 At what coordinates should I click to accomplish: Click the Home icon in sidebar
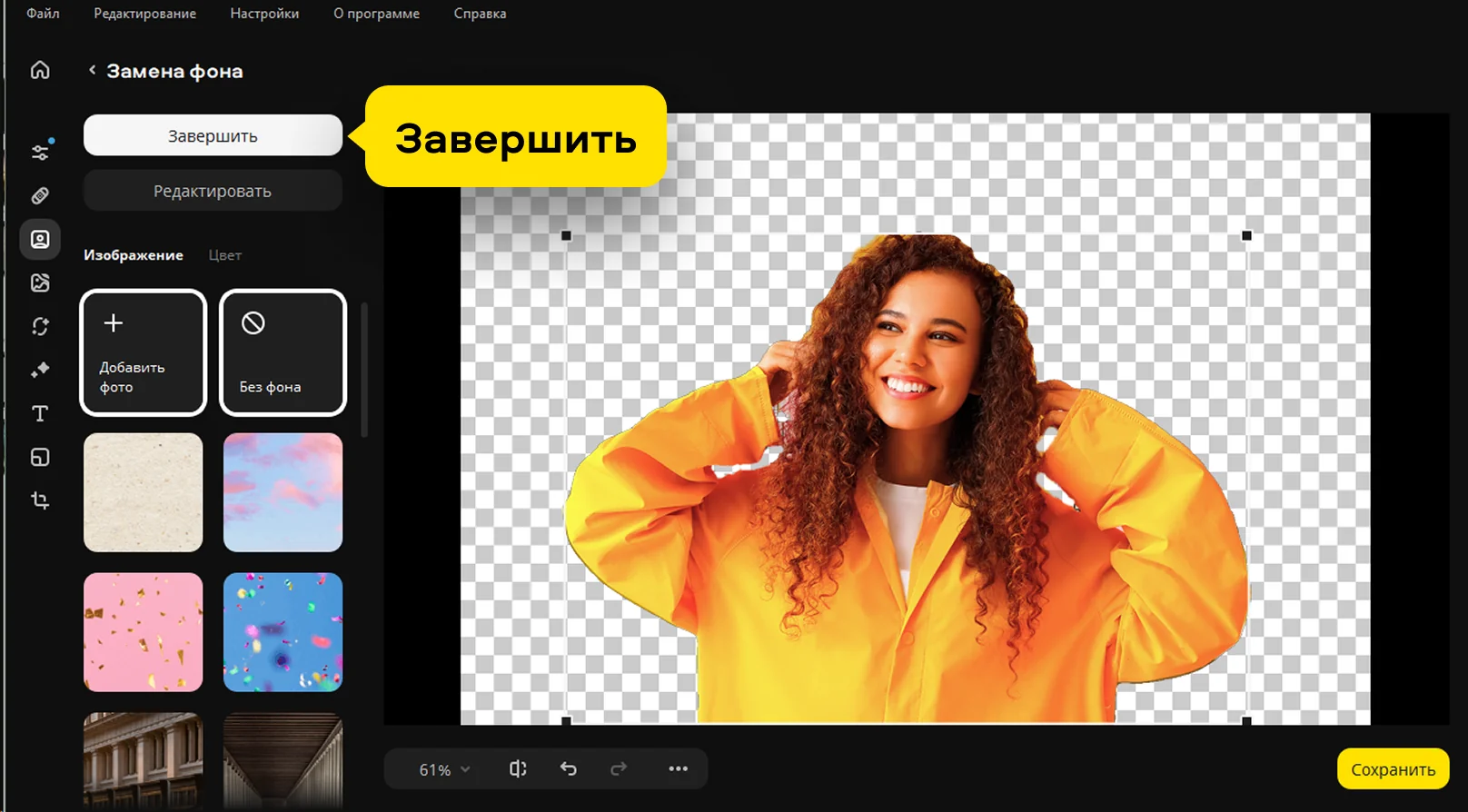click(40, 70)
